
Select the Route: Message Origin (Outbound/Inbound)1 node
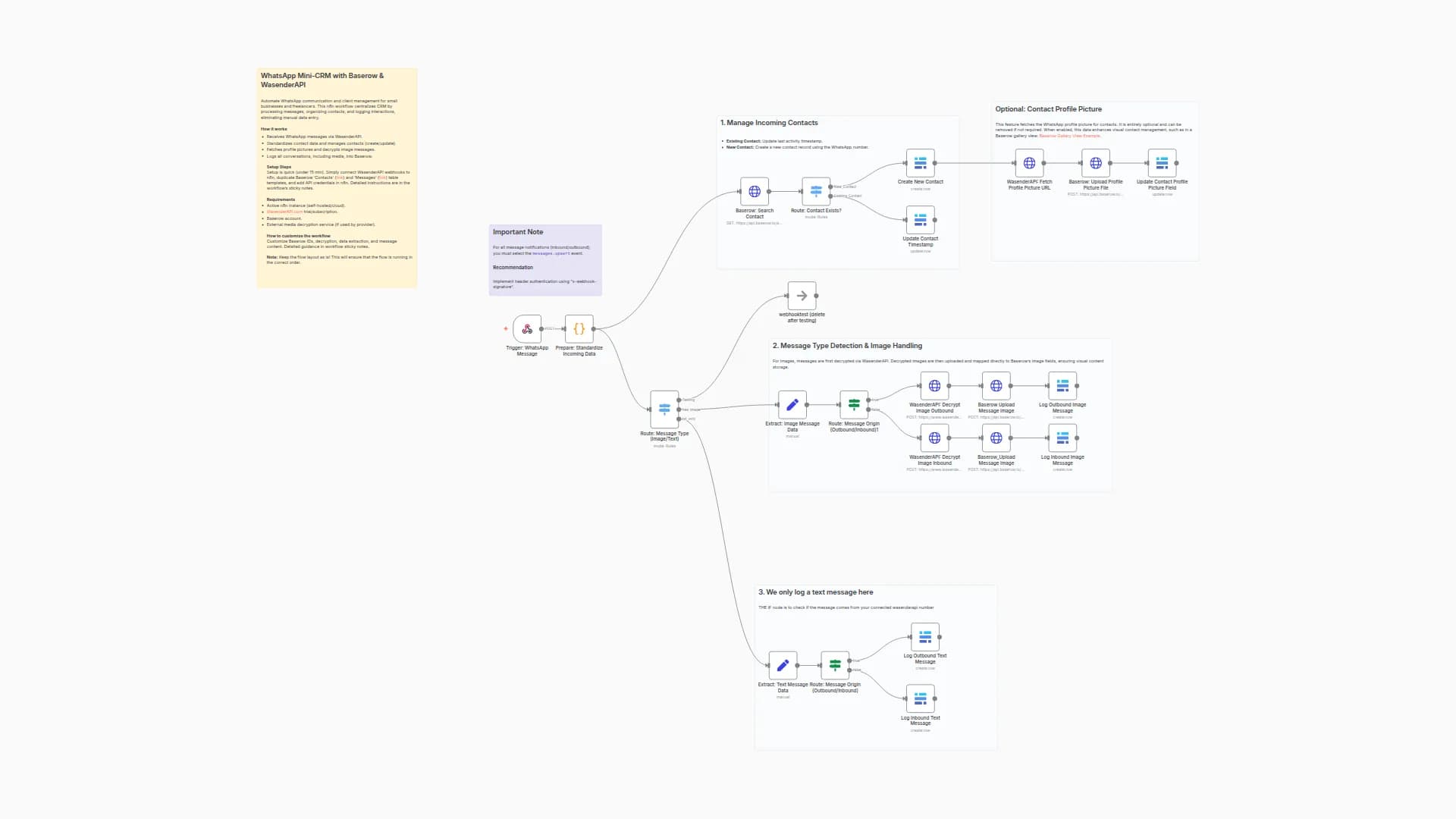coord(854,403)
